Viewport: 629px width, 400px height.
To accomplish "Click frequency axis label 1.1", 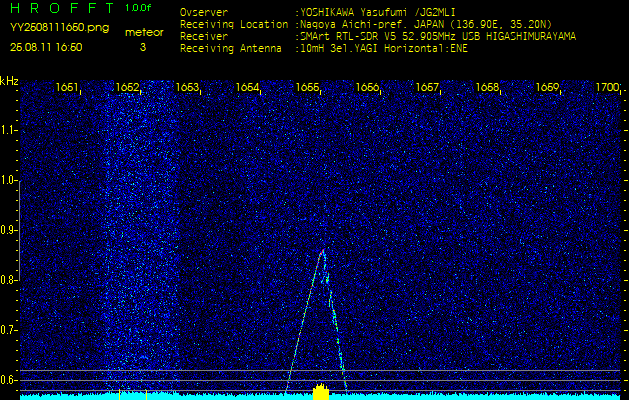I will click(x=7, y=130).
